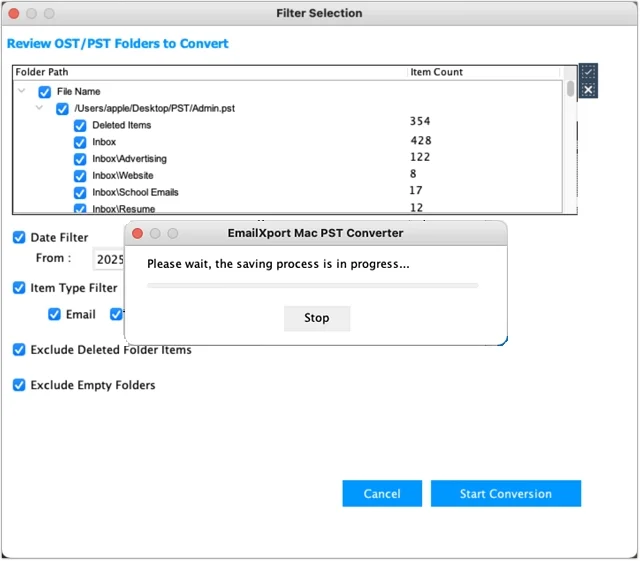
Task: Select the /Users/apple/Desktop/PST/Admin.pst path
Action: coord(155,109)
